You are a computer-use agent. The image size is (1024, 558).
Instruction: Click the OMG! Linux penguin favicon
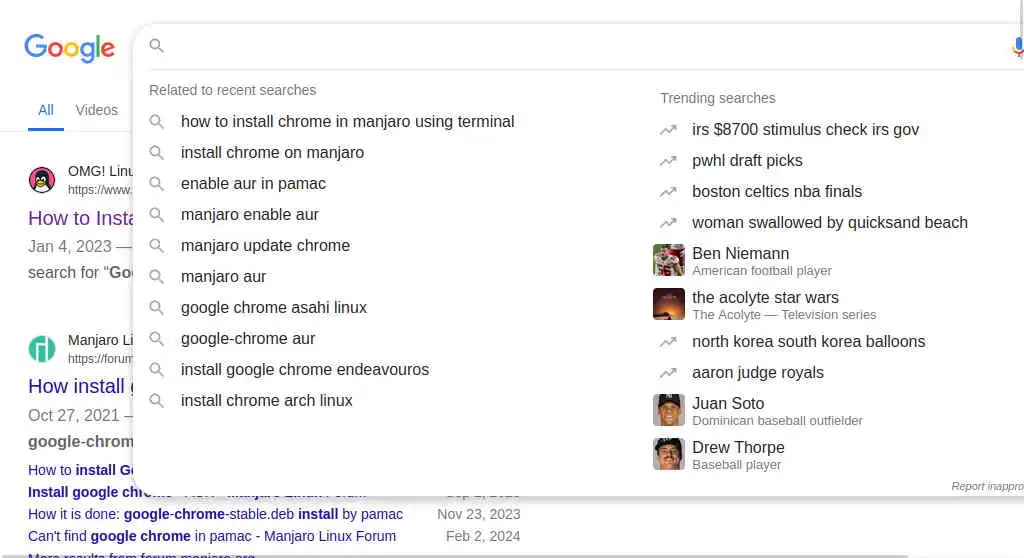(x=42, y=180)
